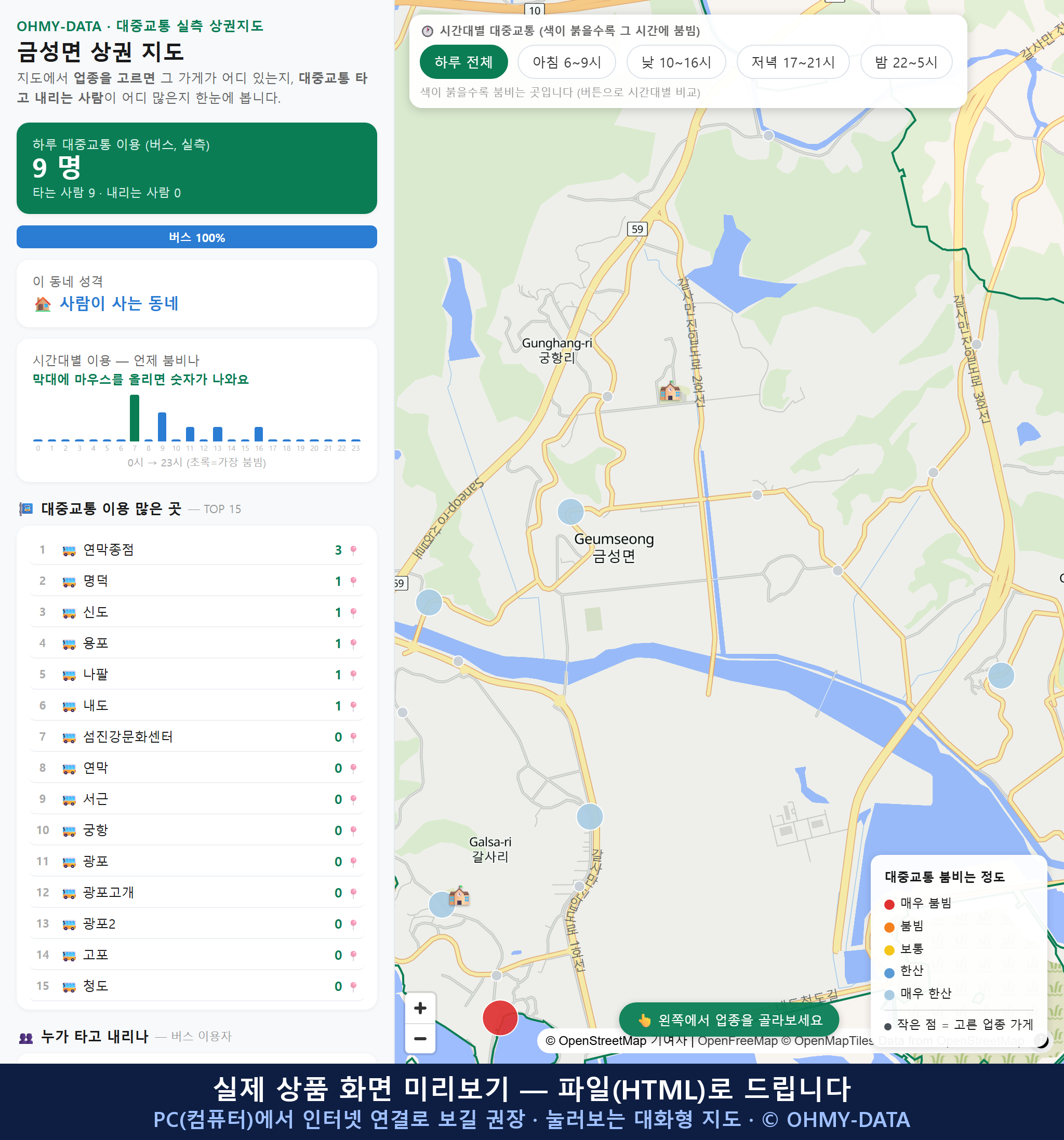Viewport: 1064px width, 1140px height.
Task: Select the 연막종점 list row name
Action: click(109, 549)
